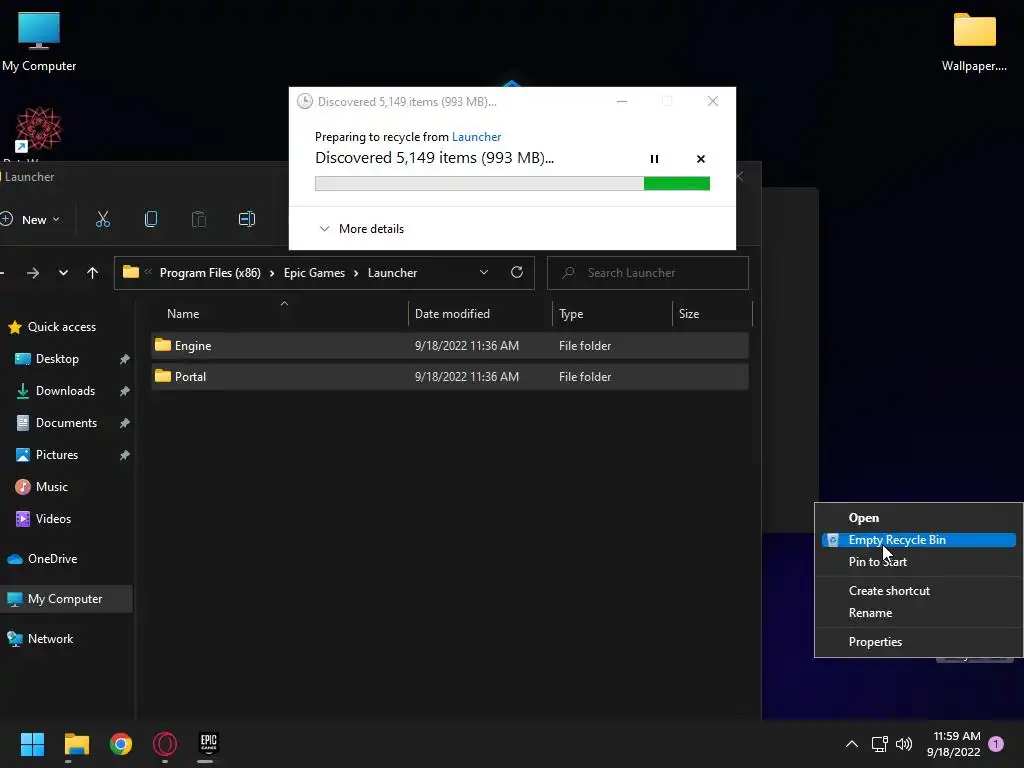Screen dimensions: 1024x768
Task: Click the volume speaker icon
Action: (x=904, y=744)
